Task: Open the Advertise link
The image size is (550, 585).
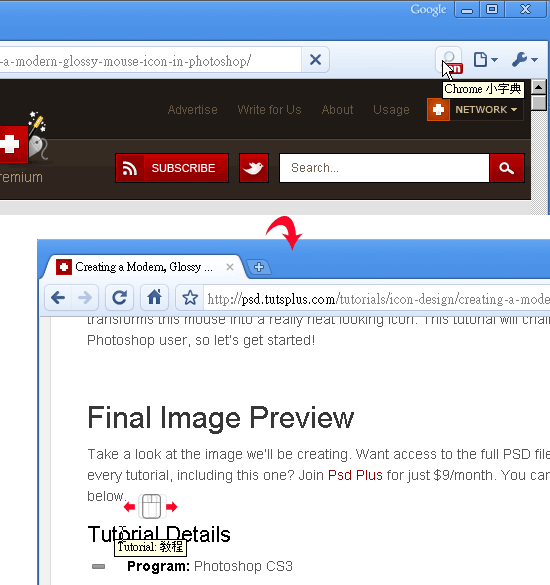Action: click(193, 110)
